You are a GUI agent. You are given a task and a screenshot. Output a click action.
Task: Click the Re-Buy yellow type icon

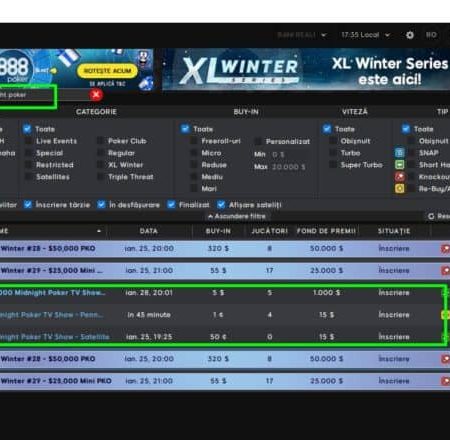[x=400, y=189]
